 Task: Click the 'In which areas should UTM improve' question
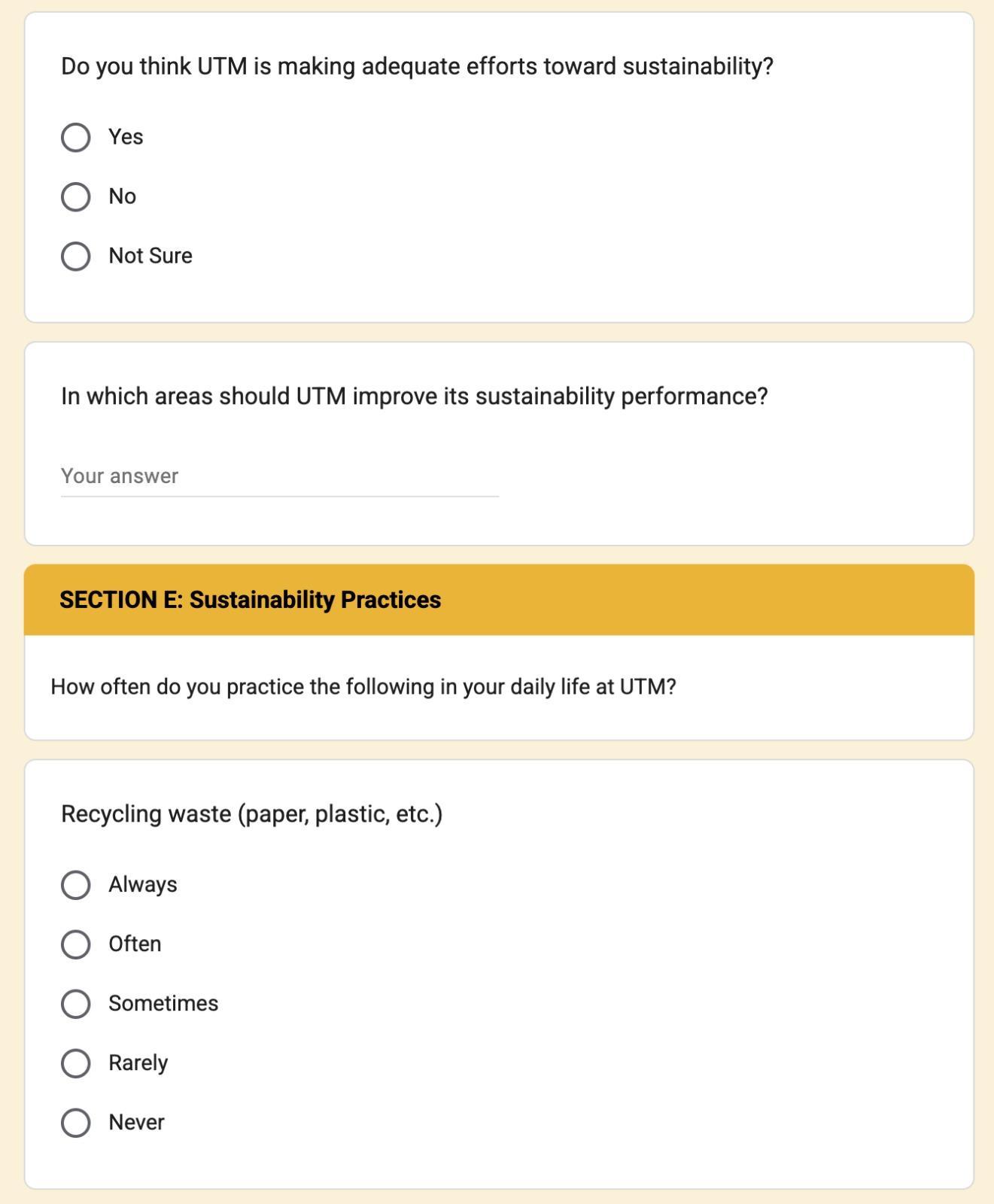[x=414, y=397]
